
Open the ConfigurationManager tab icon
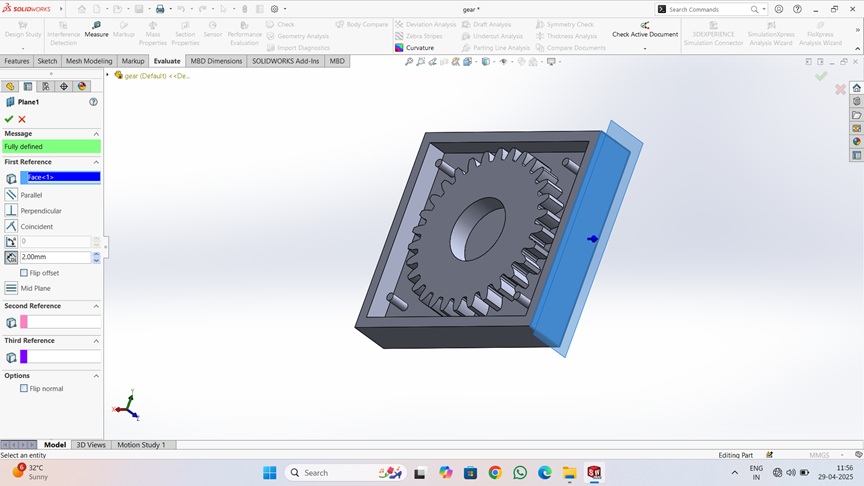coord(46,87)
